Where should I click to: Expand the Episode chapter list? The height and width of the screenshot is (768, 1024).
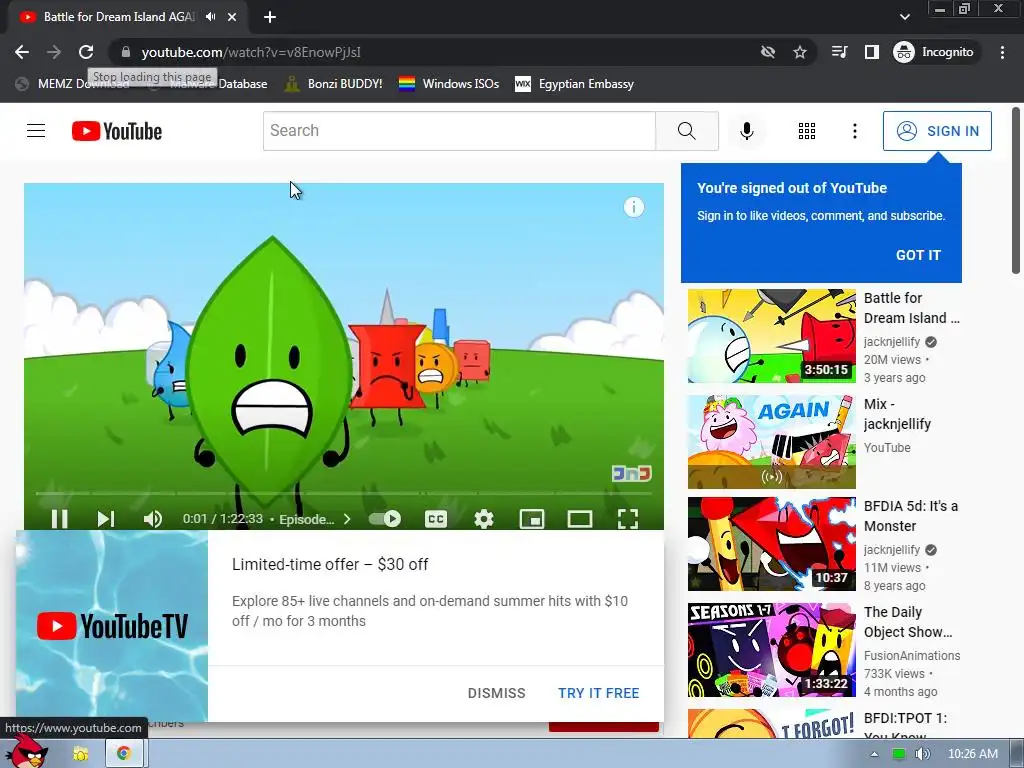point(315,519)
